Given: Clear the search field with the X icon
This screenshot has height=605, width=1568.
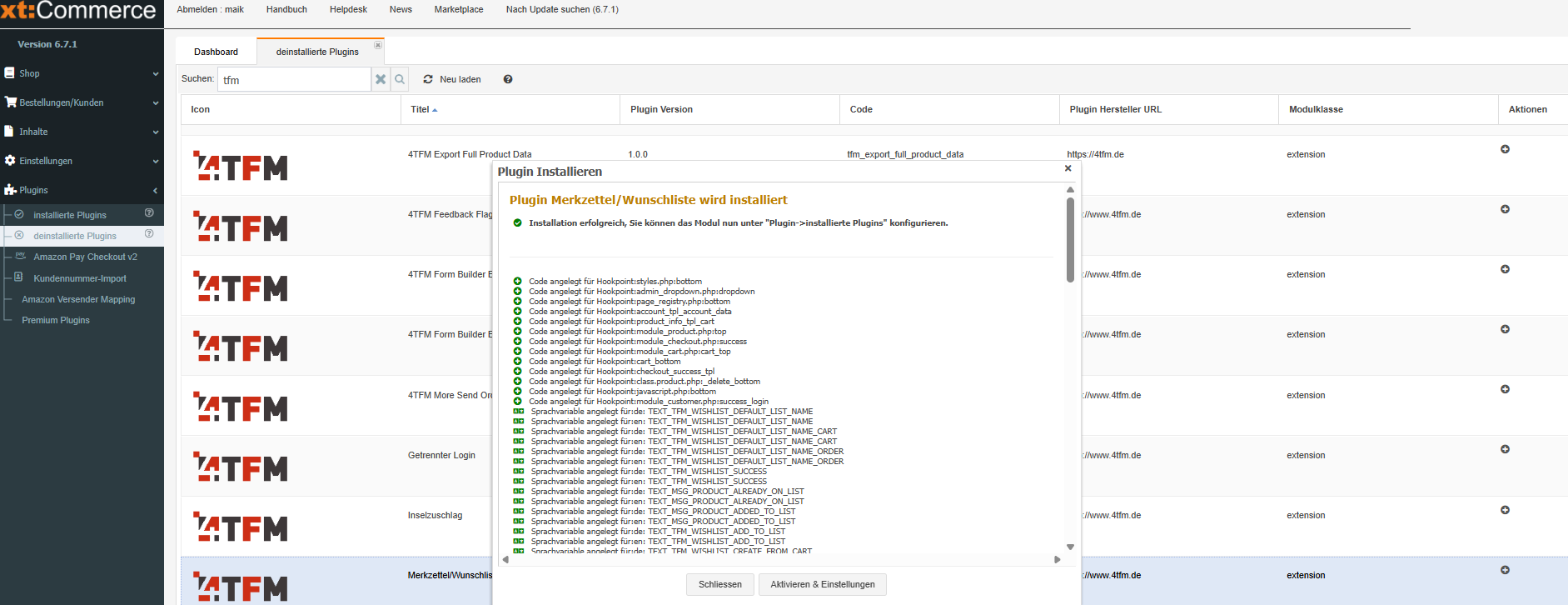Looking at the screenshot, I should tap(381, 79).
